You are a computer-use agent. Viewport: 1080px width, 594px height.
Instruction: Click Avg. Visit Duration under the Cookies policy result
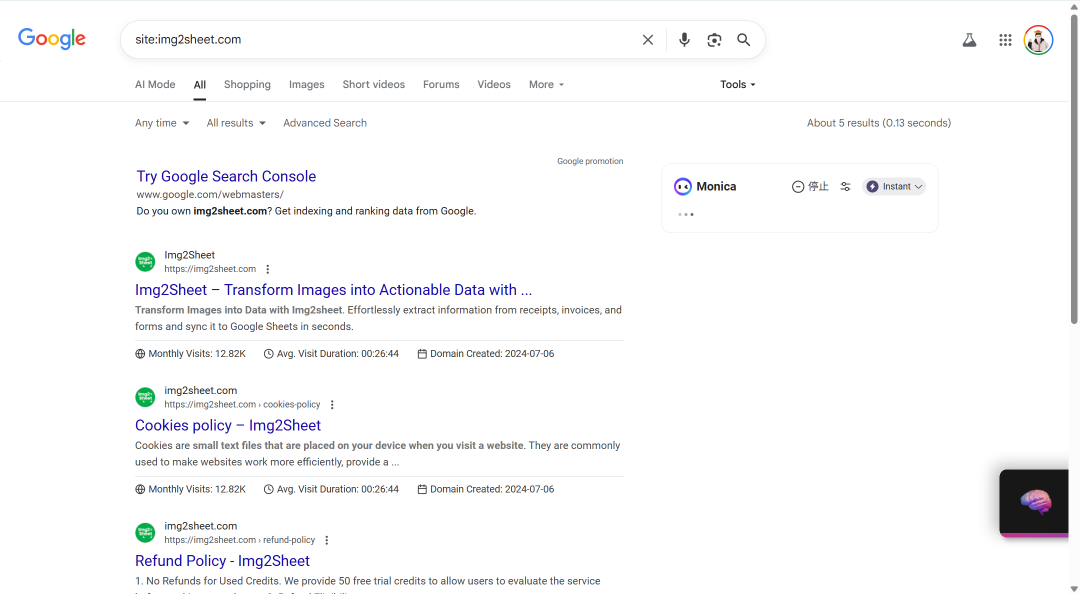pyautogui.click(x=331, y=489)
